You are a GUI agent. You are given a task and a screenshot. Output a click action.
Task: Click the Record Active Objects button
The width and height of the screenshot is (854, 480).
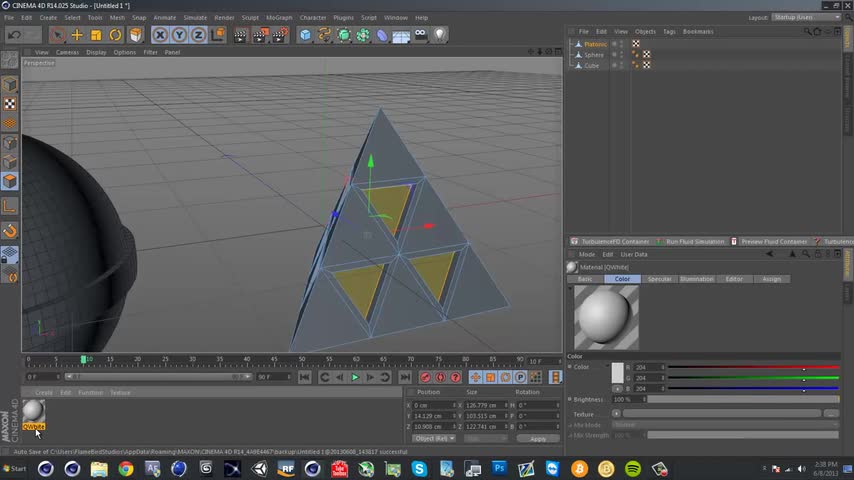(425, 377)
